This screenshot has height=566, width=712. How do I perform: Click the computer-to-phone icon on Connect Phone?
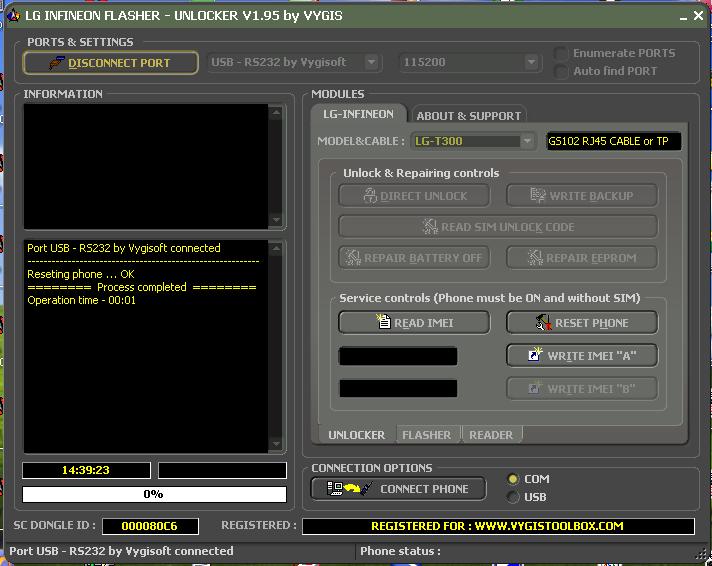point(349,489)
